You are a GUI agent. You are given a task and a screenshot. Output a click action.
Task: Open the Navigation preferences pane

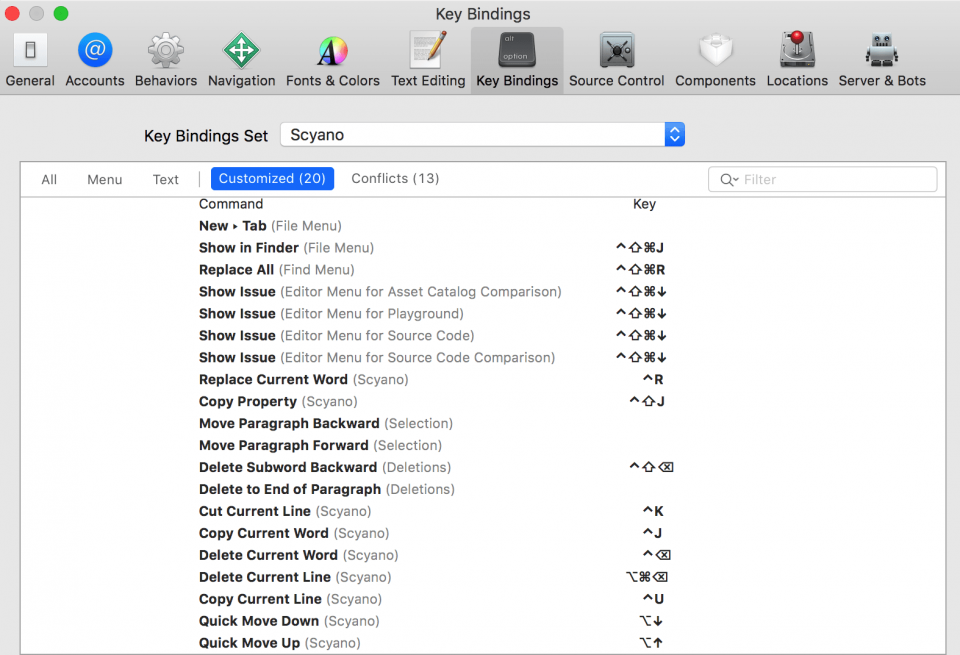(241, 58)
